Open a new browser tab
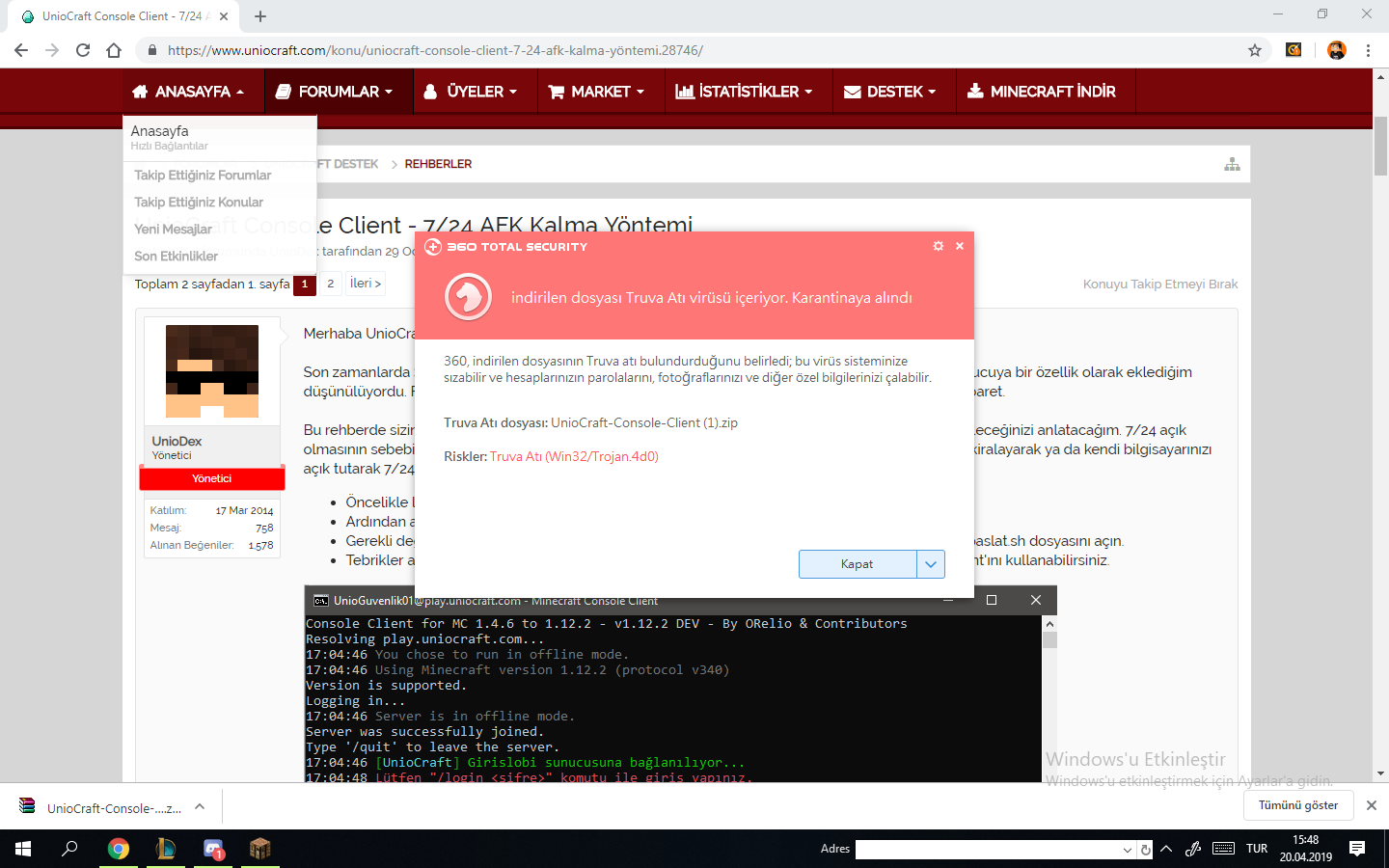The image size is (1389, 868). click(x=260, y=16)
